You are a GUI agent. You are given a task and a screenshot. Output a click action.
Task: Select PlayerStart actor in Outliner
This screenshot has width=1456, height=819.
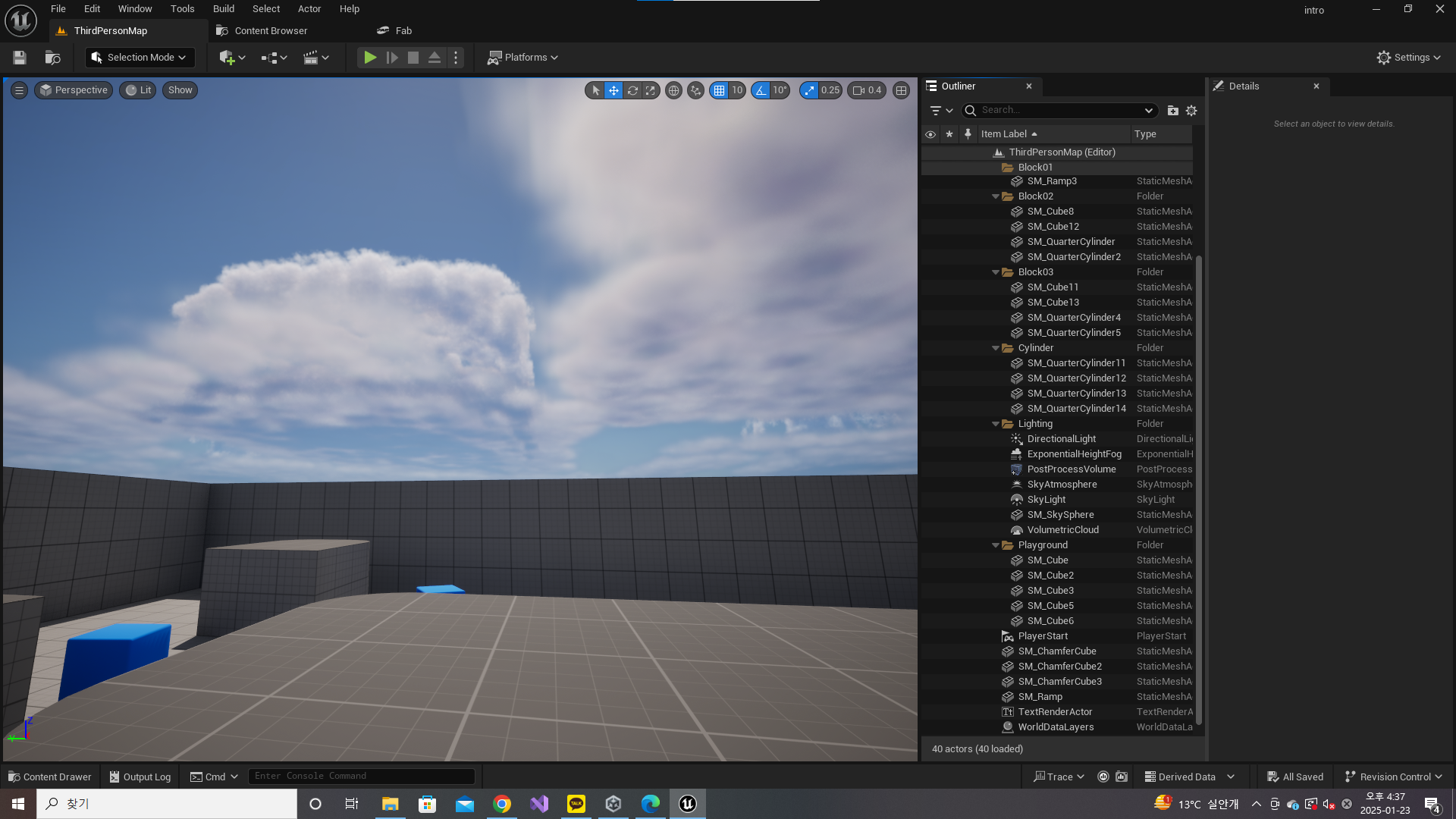pyautogui.click(x=1057, y=636)
